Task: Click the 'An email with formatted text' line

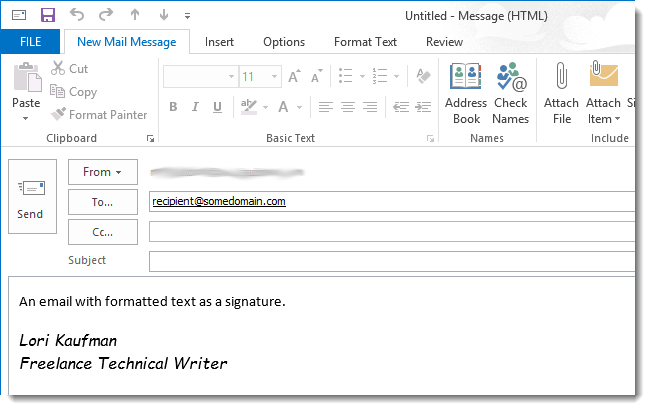Action: click(x=152, y=301)
